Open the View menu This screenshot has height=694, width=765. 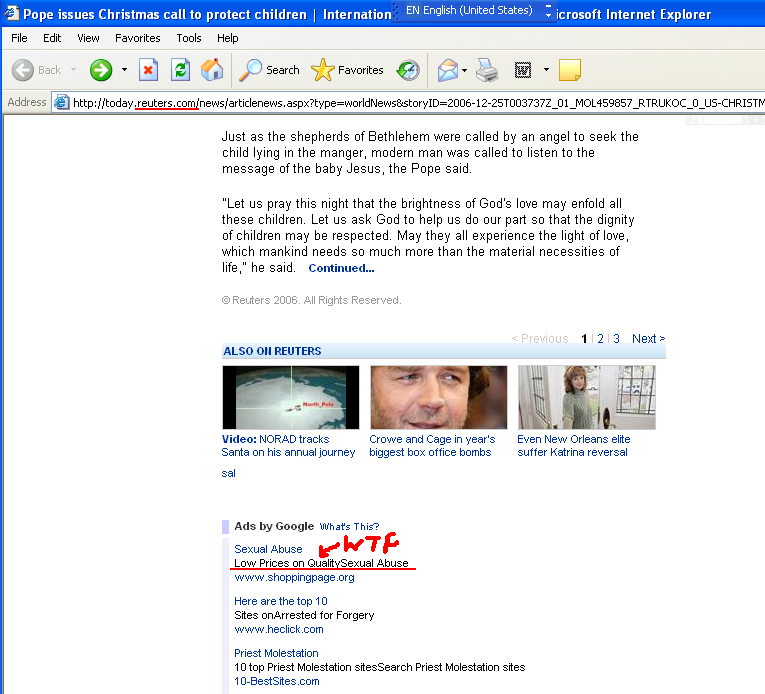tap(88, 38)
